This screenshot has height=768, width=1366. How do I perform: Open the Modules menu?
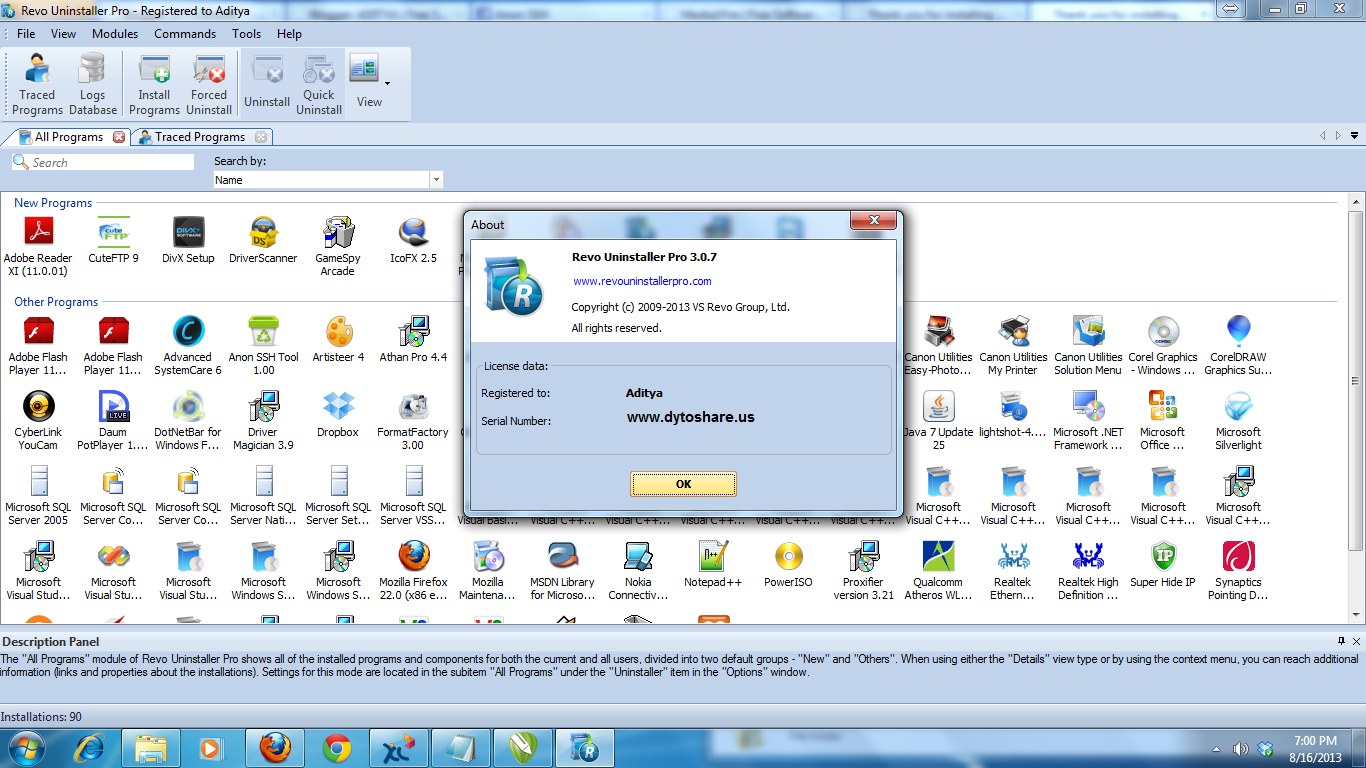pyautogui.click(x=115, y=34)
